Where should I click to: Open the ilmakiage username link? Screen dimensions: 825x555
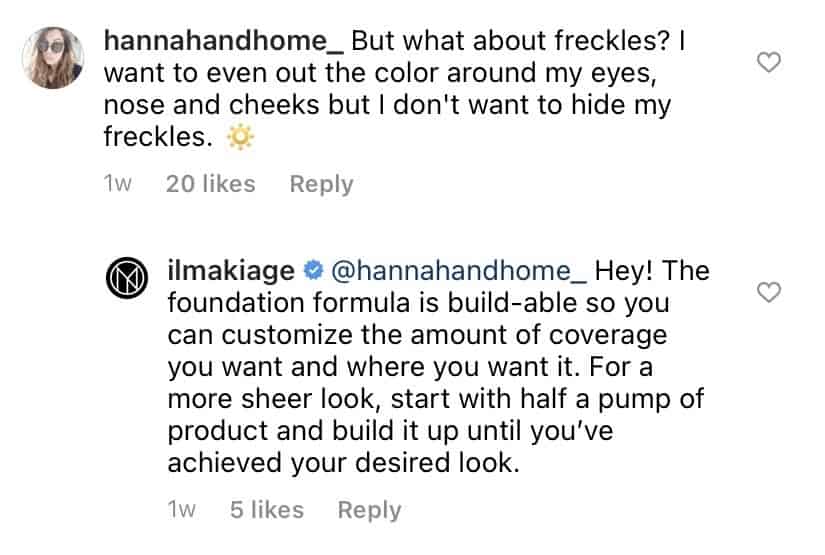pos(231,271)
